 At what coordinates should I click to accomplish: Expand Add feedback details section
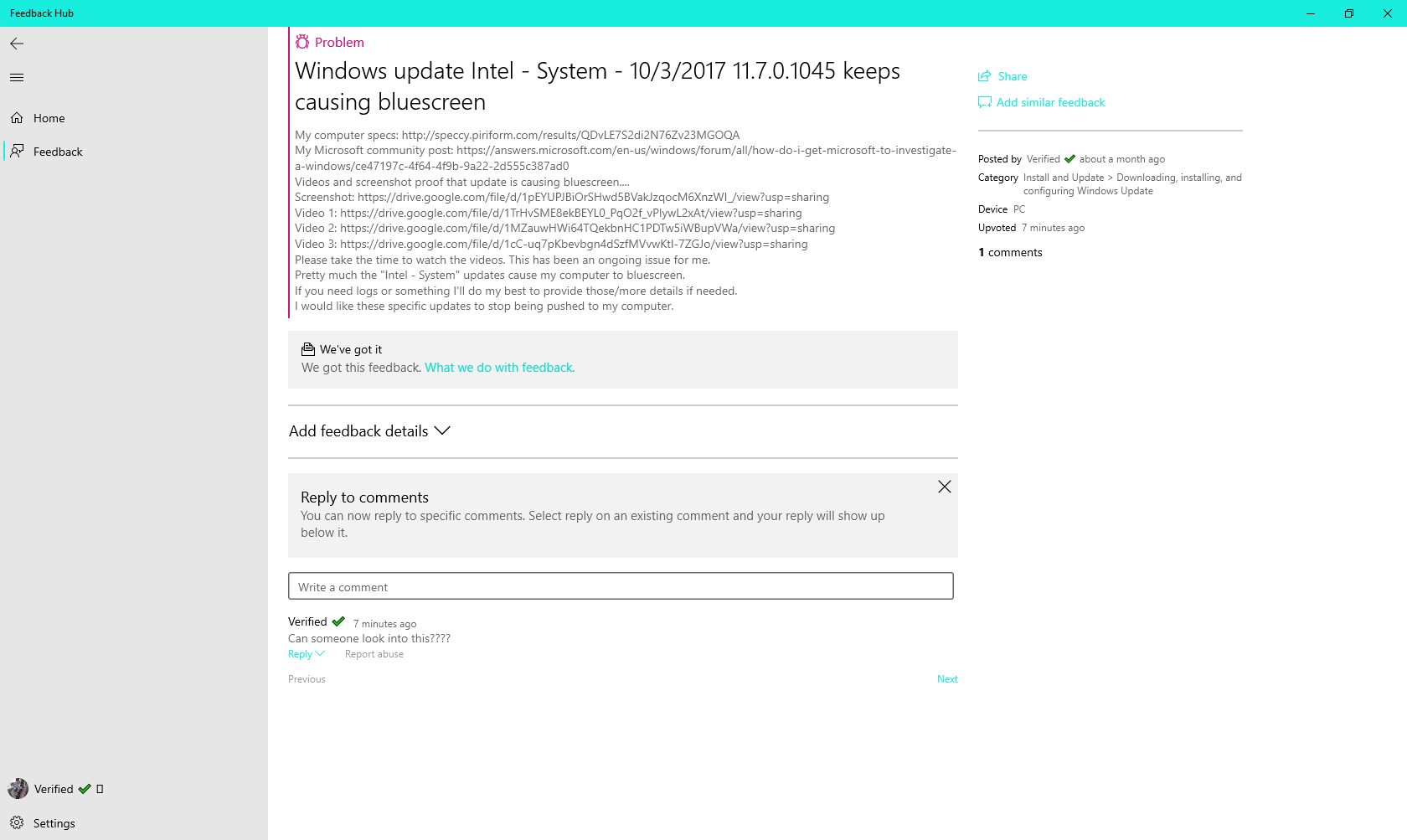(370, 431)
